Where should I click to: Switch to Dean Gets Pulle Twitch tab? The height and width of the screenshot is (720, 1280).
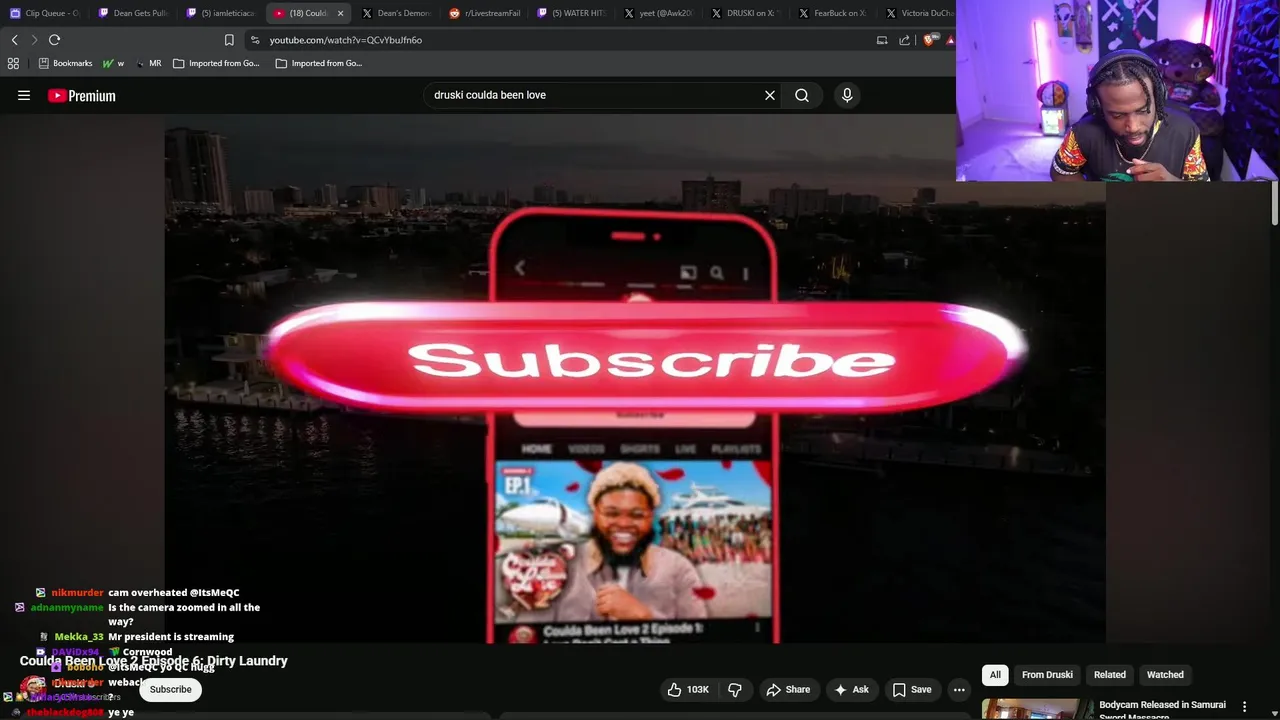[x=133, y=13]
